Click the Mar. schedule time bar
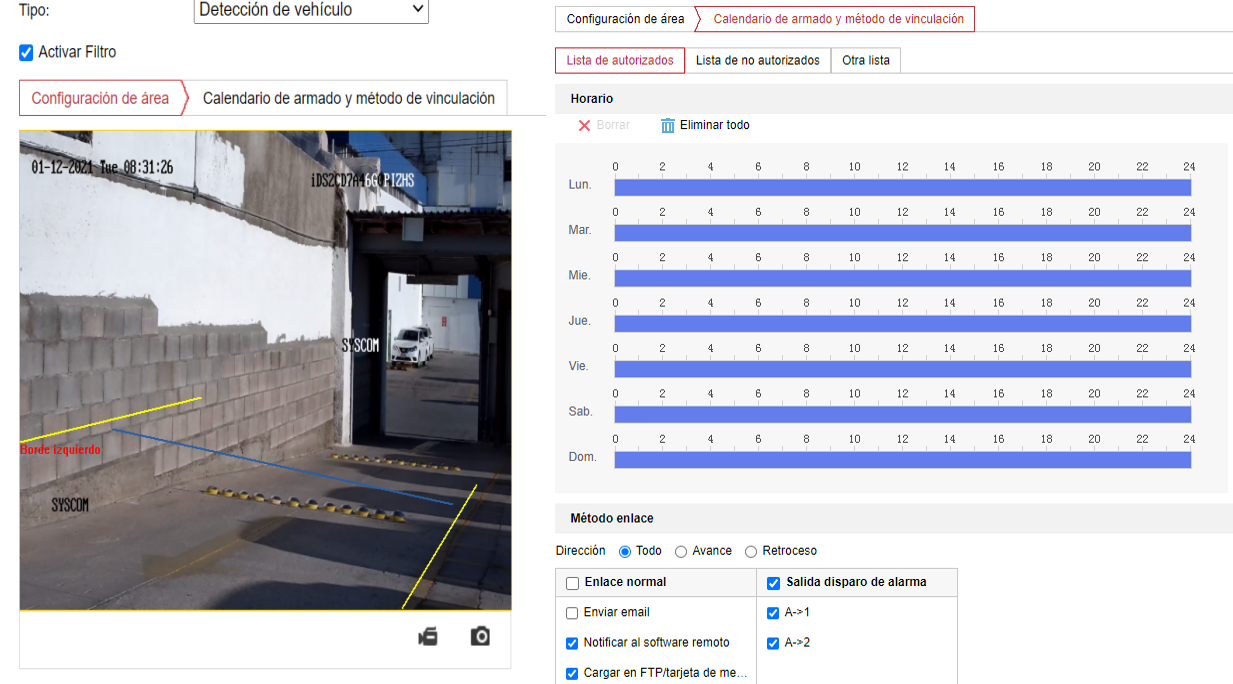1233x684 pixels. [x=903, y=233]
